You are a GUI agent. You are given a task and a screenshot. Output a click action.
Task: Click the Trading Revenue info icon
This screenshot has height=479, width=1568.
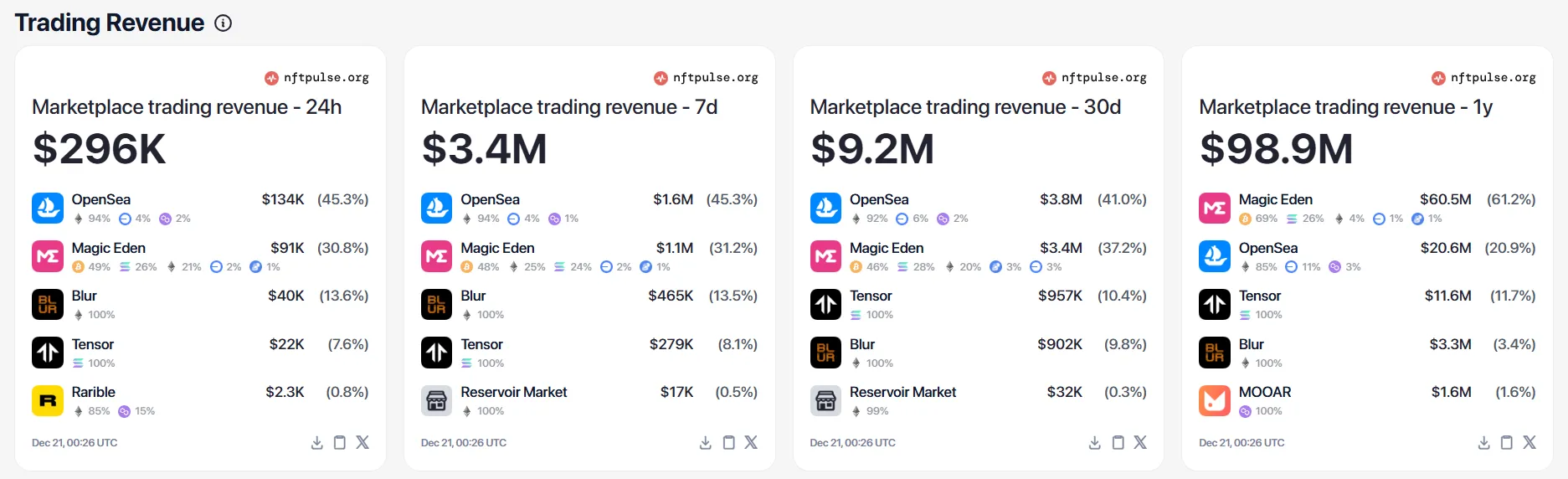pos(223,23)
